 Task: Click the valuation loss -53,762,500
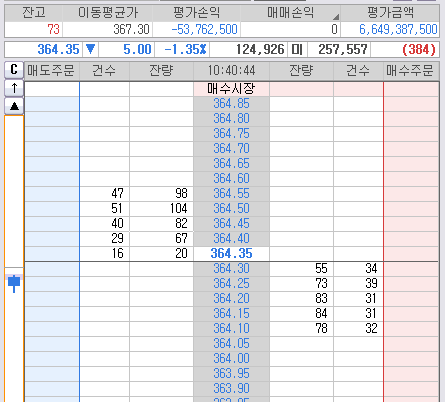click(x=204, y=30)
